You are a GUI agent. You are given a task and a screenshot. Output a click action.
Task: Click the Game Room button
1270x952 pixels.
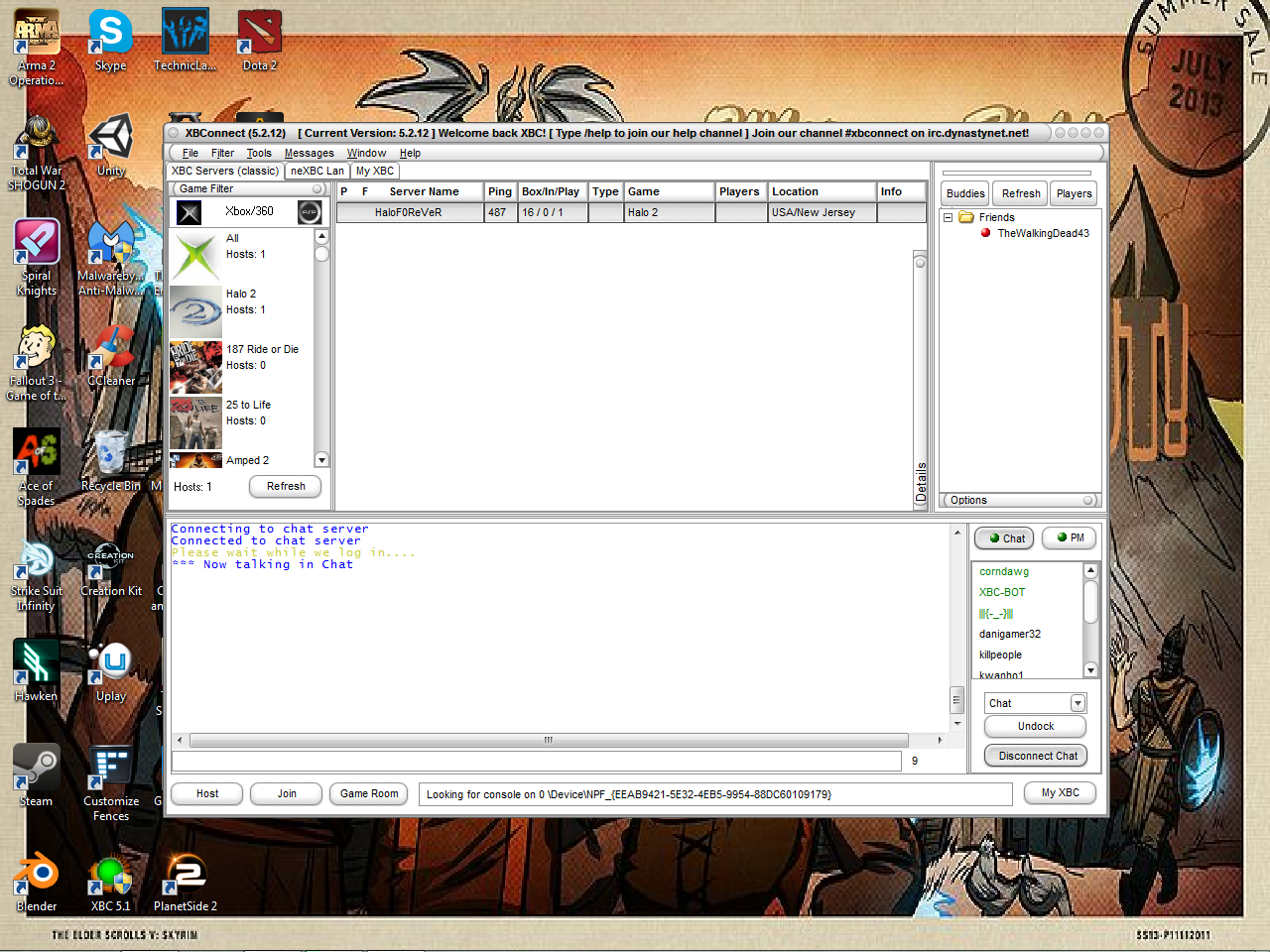click(x=369, y=794)
